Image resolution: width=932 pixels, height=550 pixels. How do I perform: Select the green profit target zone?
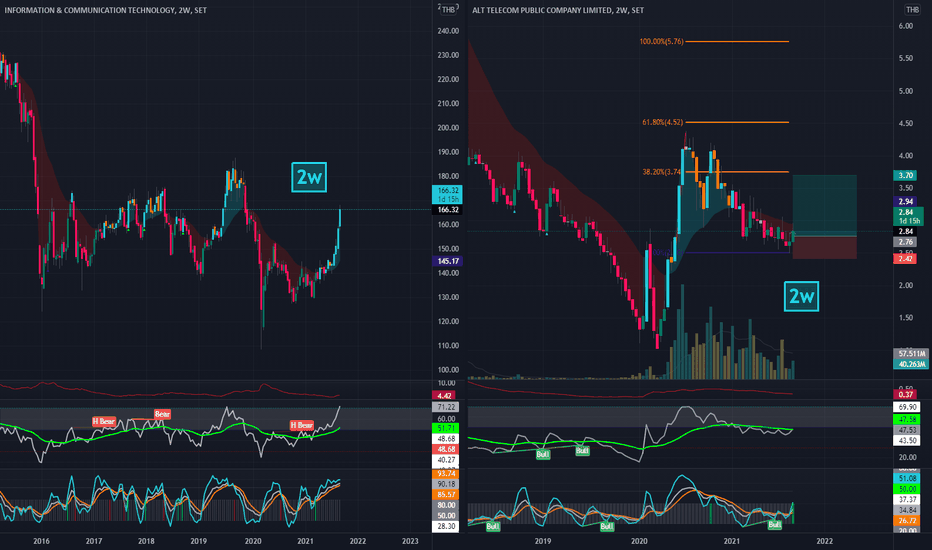[x=824, y=206]
